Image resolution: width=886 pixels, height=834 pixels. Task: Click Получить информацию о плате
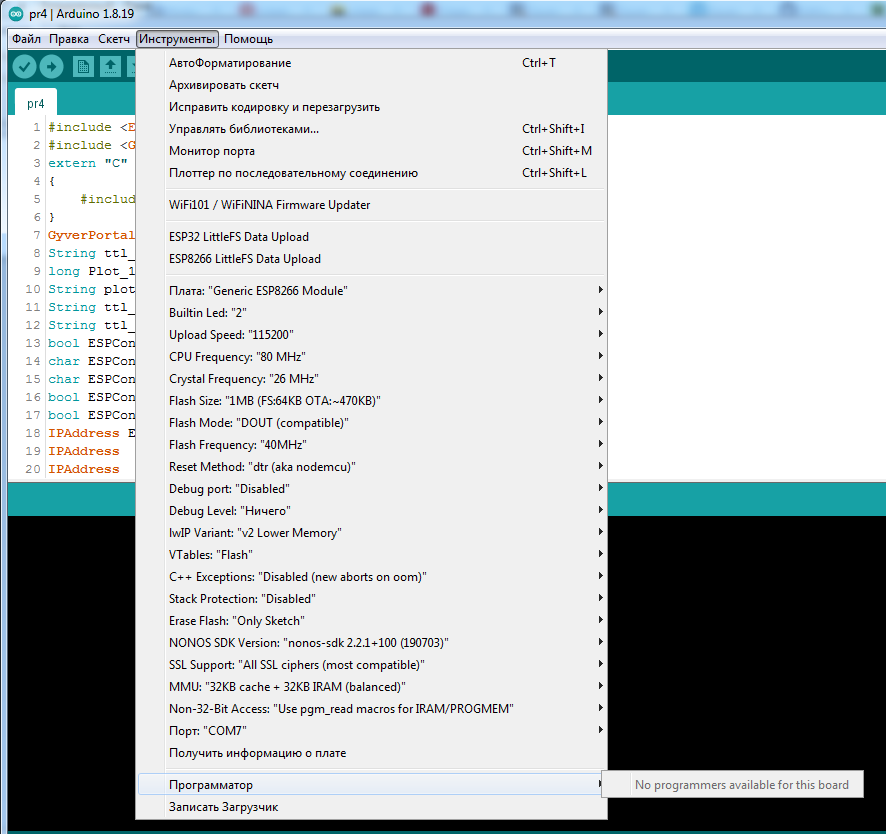tap(371, 754)
